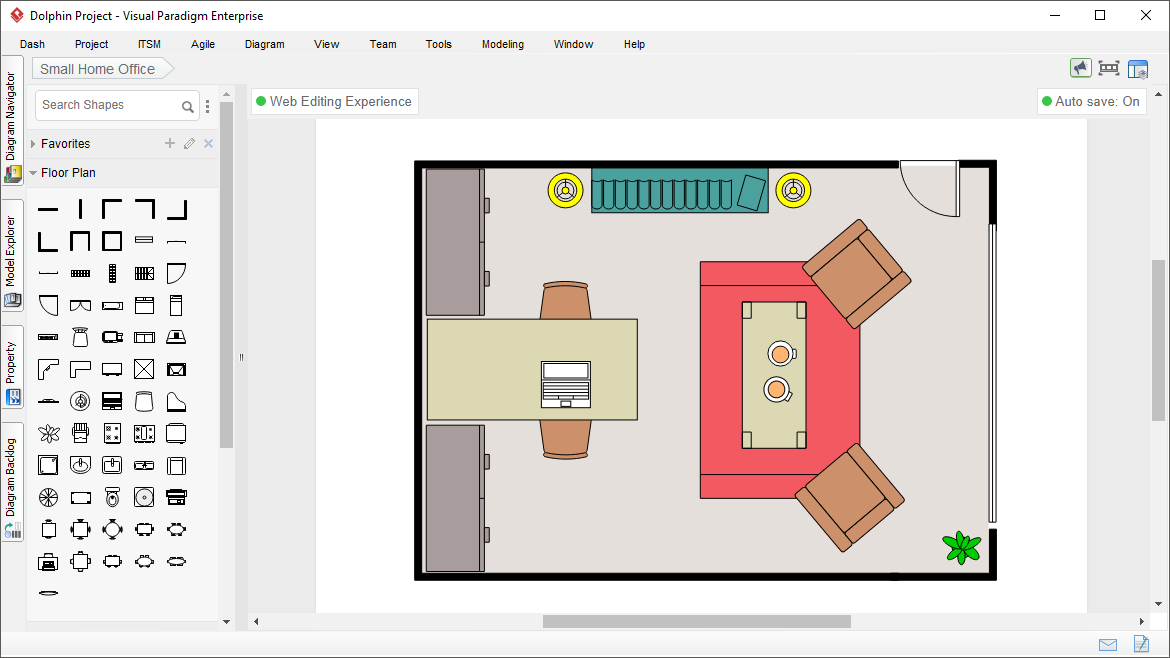The width and height of the screenshot is (1170, 658).
Task: Select the red rug in the diagram
Action: [x=779, y=380]
